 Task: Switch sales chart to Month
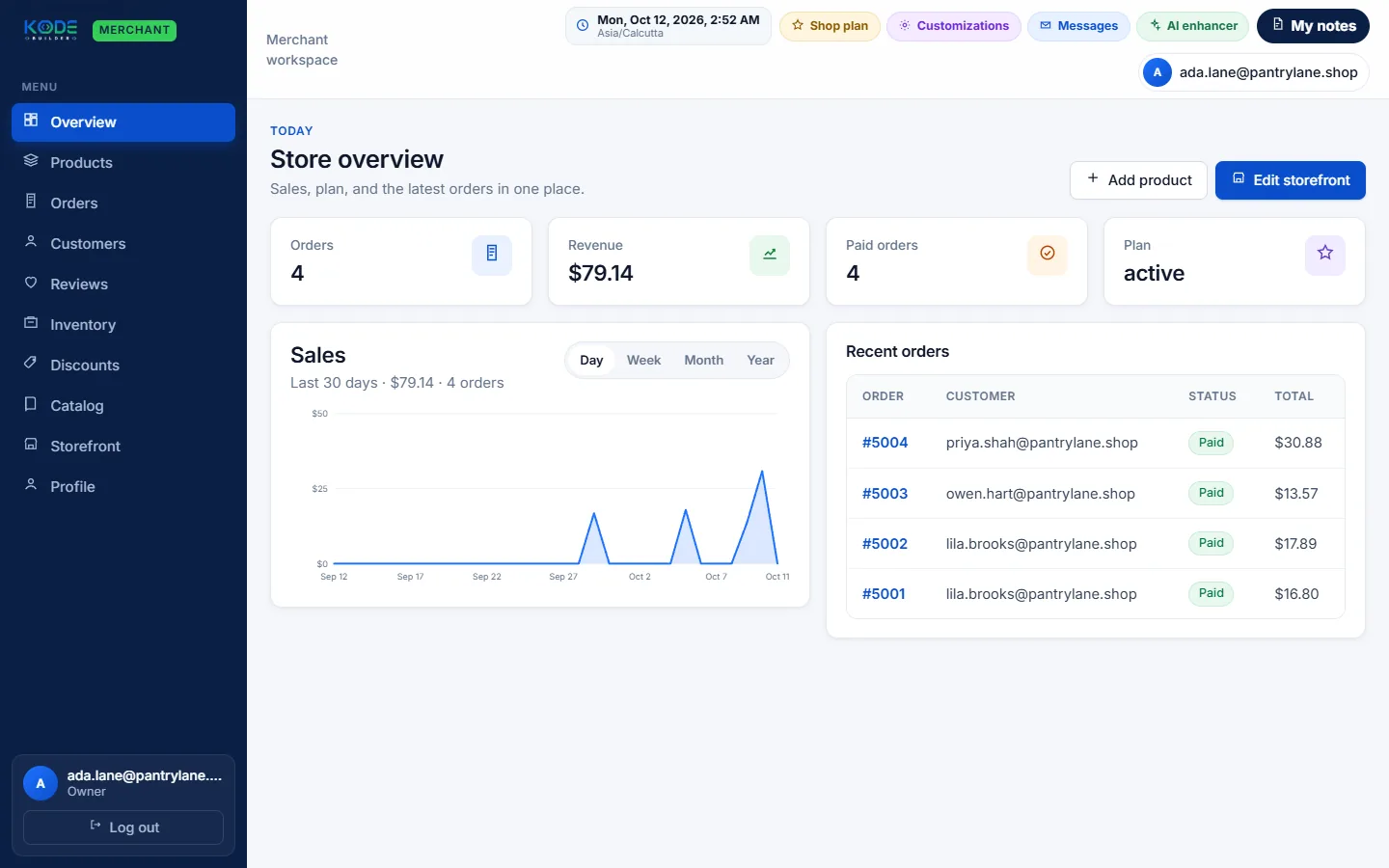pos(704,360)
